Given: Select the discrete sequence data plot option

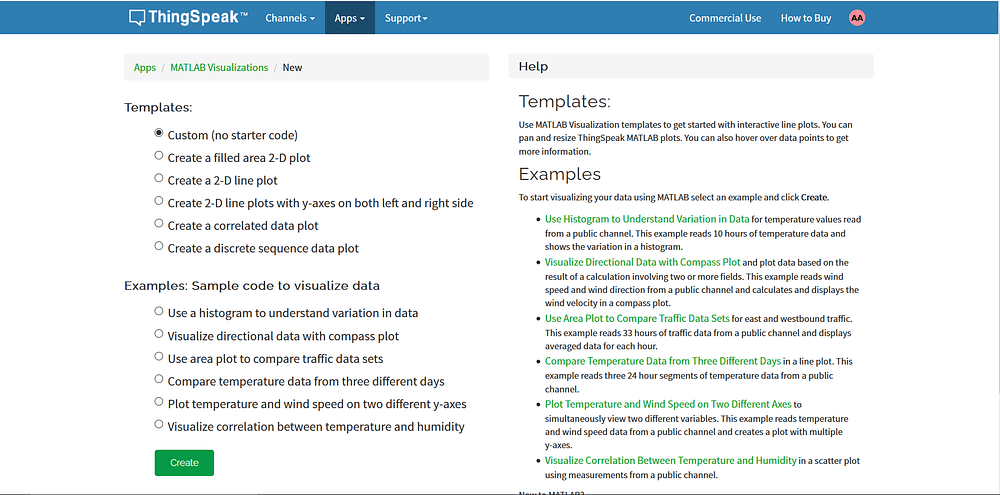Looking at the screenshot, I should (159, 246).
